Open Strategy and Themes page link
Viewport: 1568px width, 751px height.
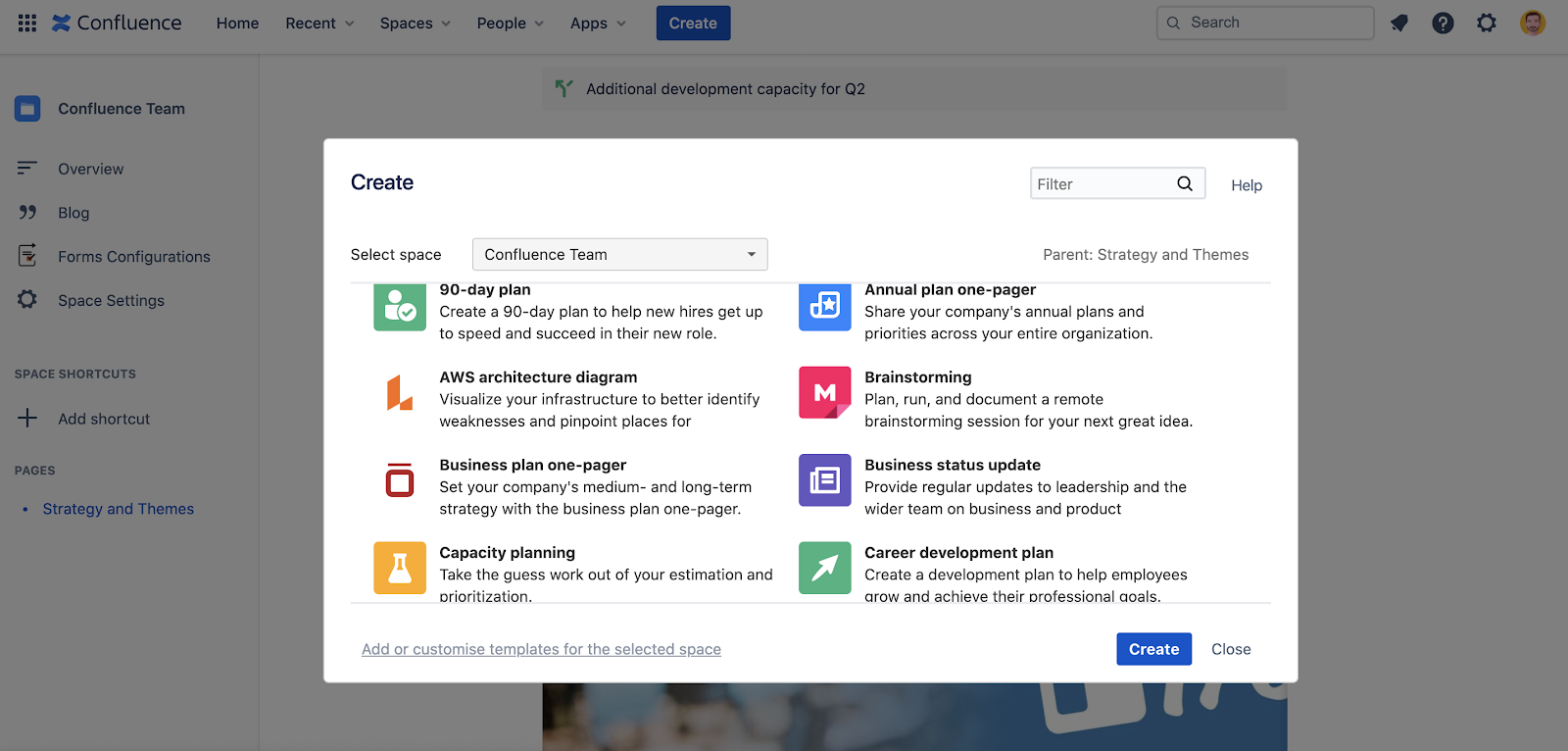119,509
